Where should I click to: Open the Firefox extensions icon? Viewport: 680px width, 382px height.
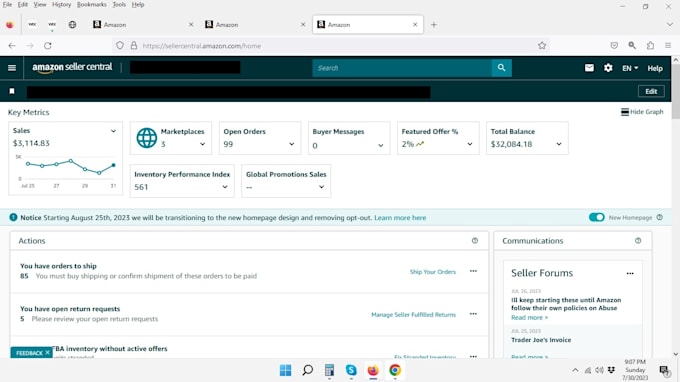[650, 46]
